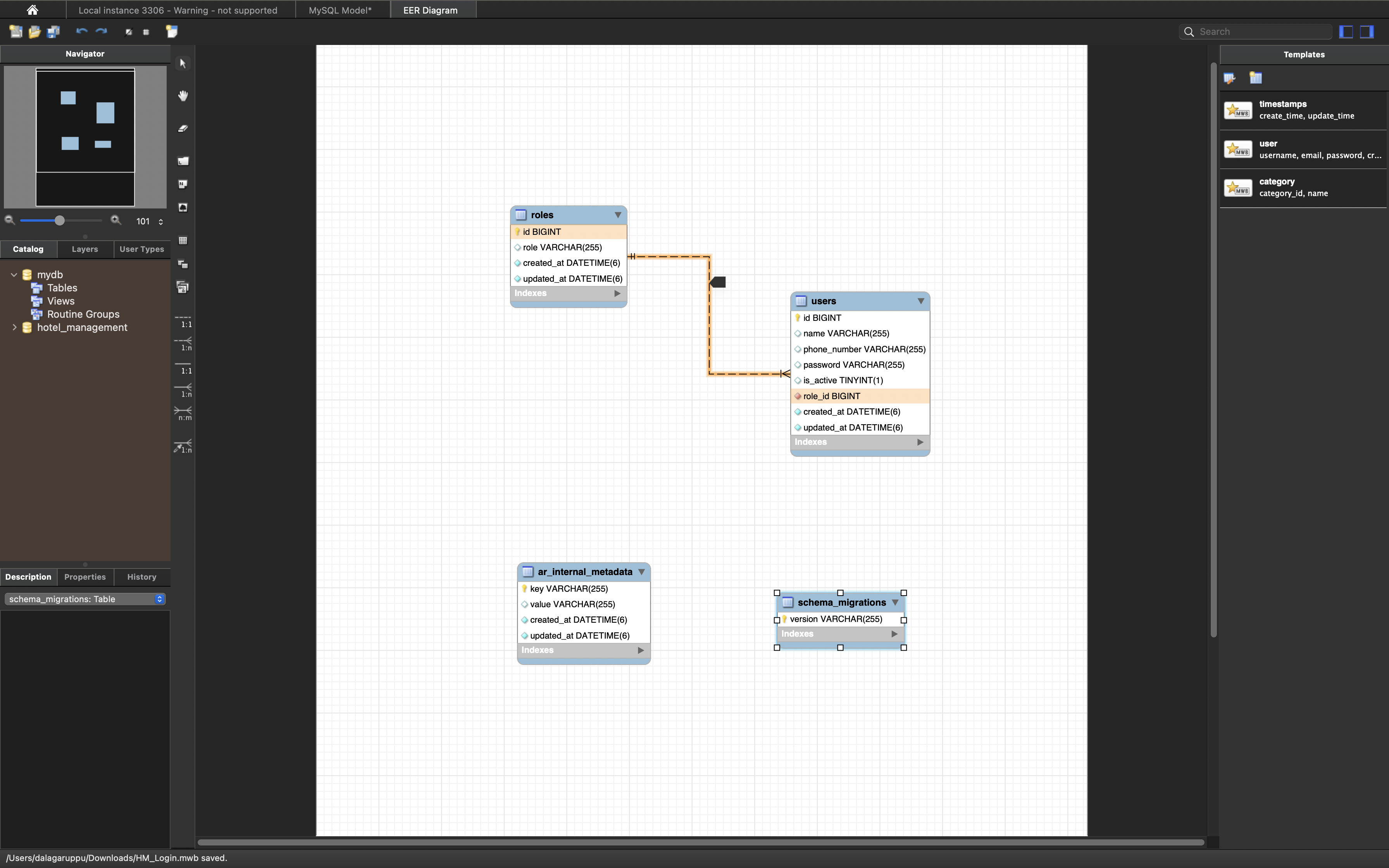Collapse the users table triangle
This screenshot has height=868, width=1389.
tap(920, 301)
